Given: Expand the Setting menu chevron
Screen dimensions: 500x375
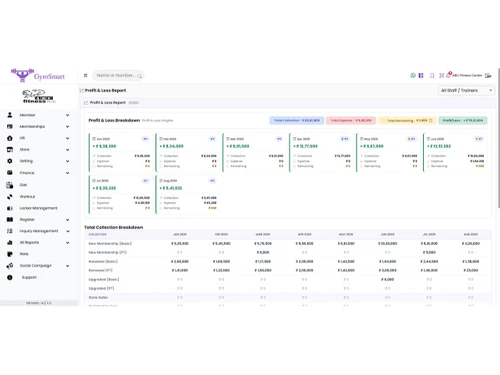Looking at the screenshot, I should [67, 161].
